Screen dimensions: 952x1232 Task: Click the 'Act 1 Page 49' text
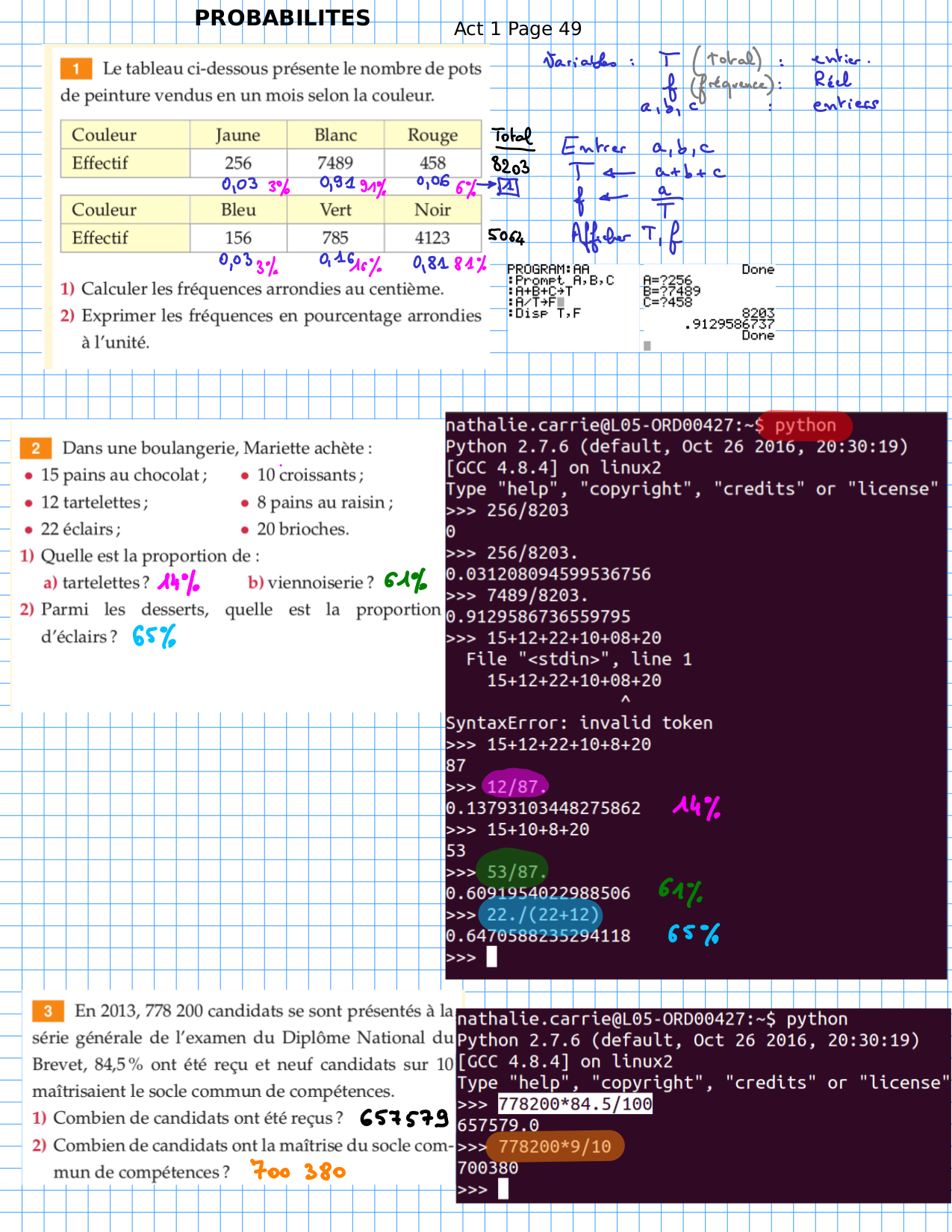(517, 29)
